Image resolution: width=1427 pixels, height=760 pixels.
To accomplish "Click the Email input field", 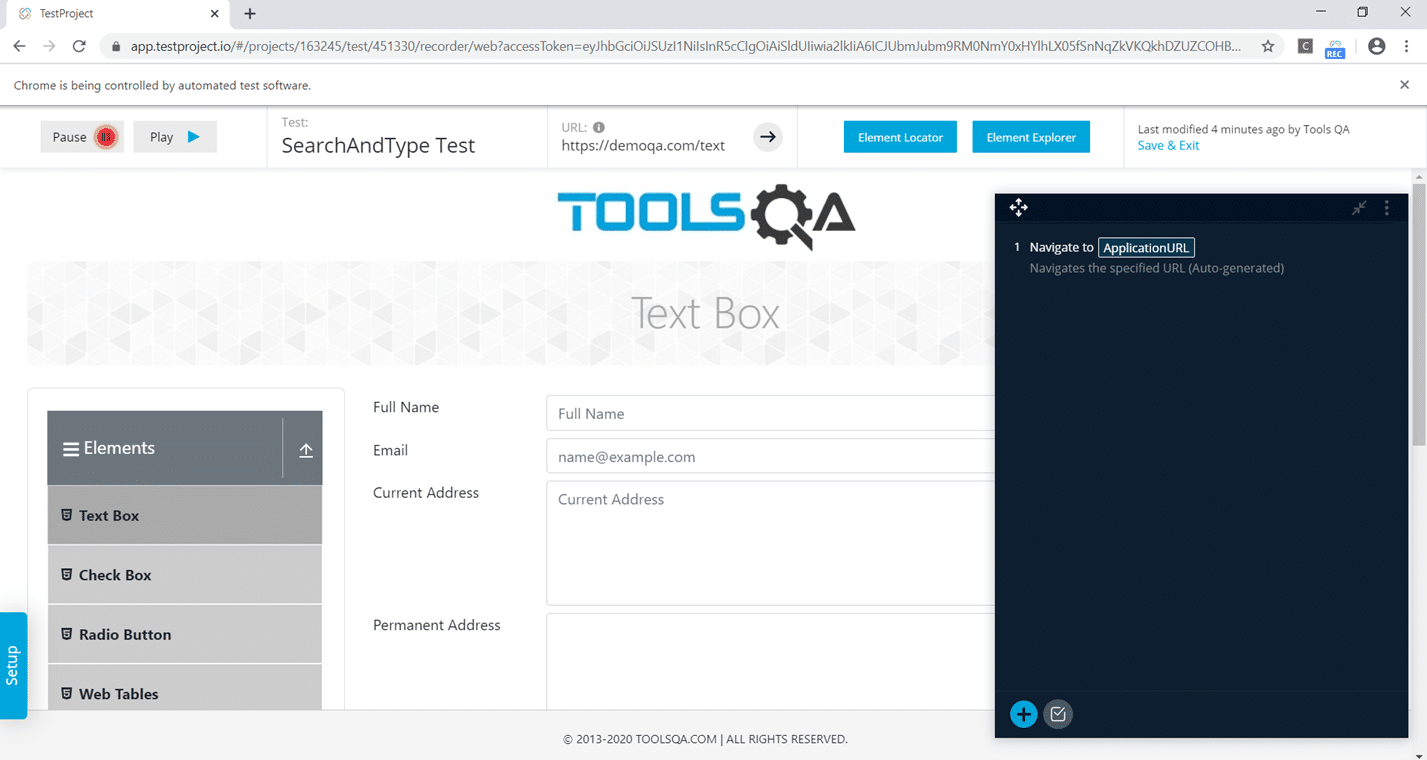I will point(771,456).
